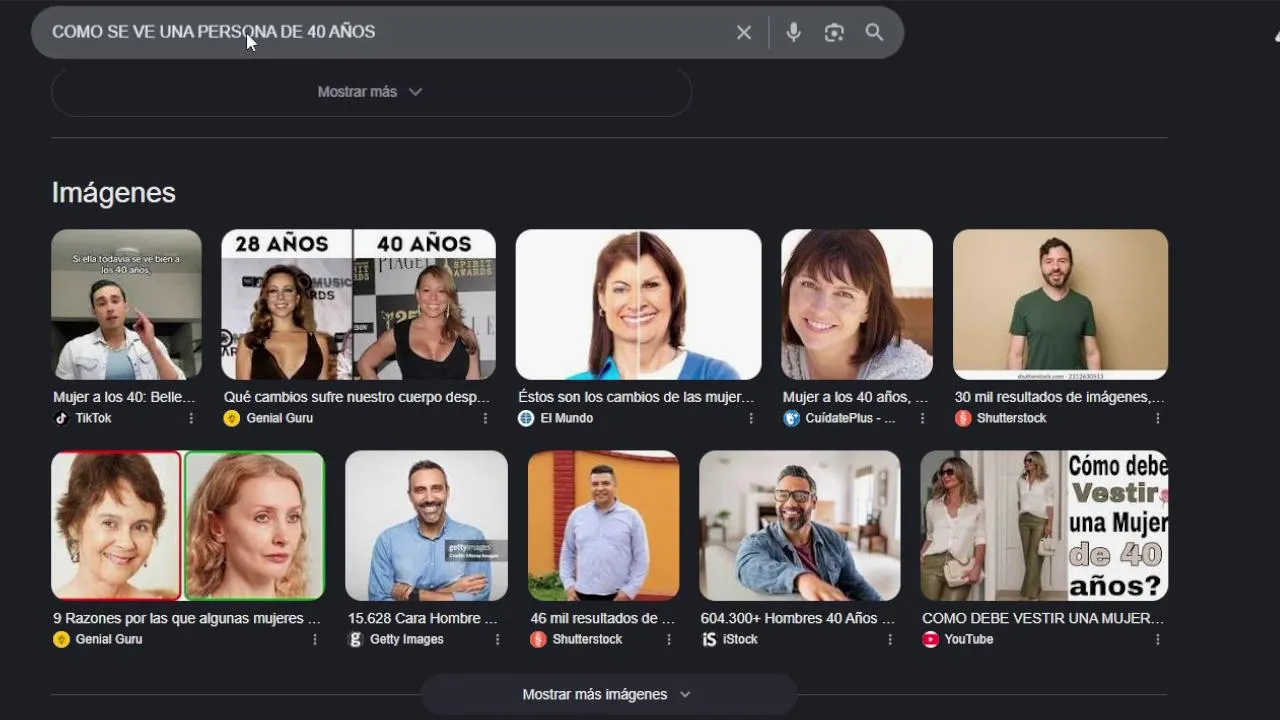Click iStock source name

(740, 639)
